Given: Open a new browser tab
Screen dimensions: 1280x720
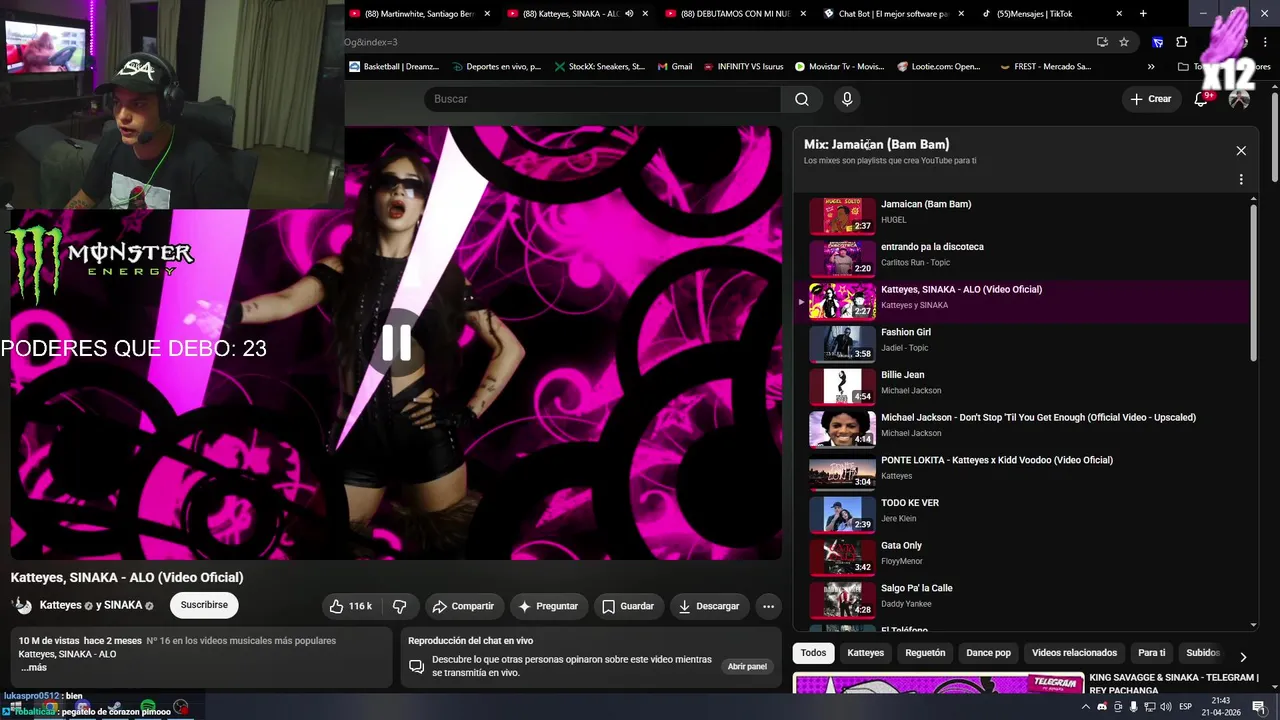Looking at the screenshot, I should tap(1143, 14).
